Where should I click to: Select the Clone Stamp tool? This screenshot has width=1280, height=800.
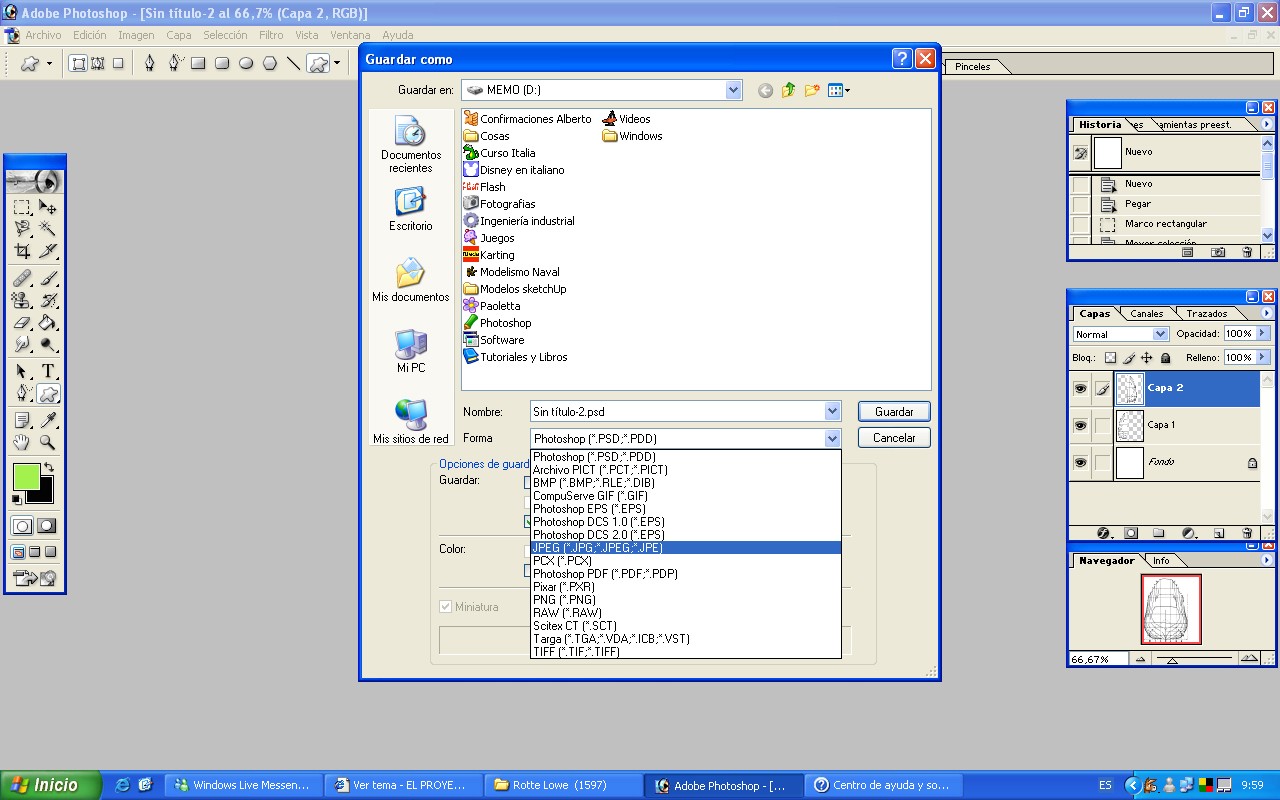pos(22,300)
